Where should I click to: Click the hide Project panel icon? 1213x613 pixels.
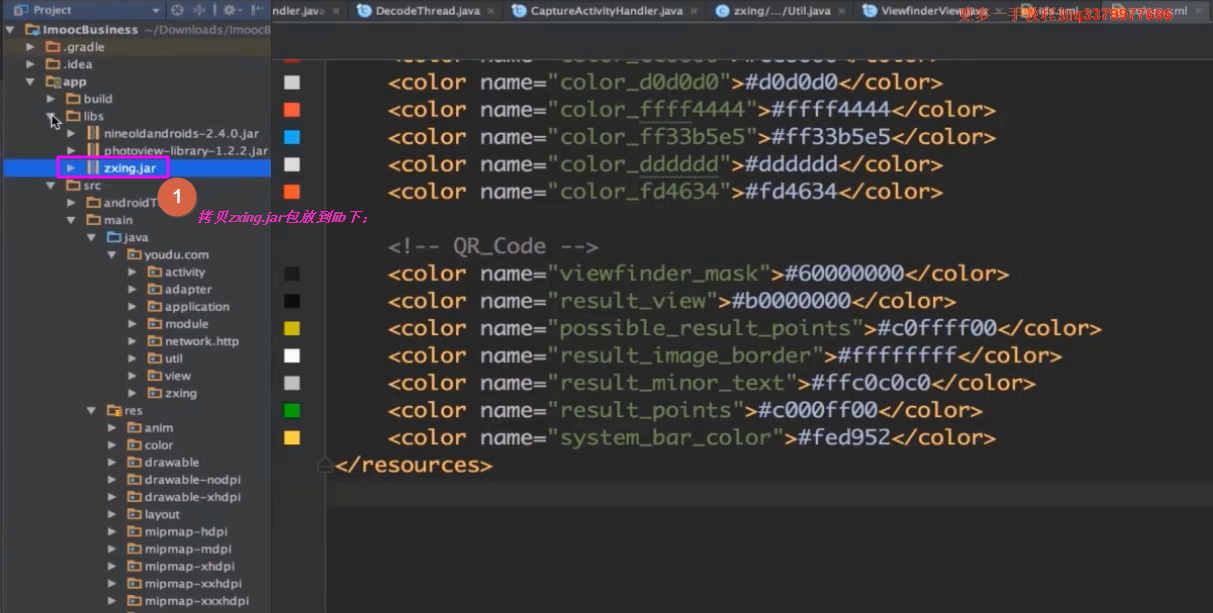[257, 10]
